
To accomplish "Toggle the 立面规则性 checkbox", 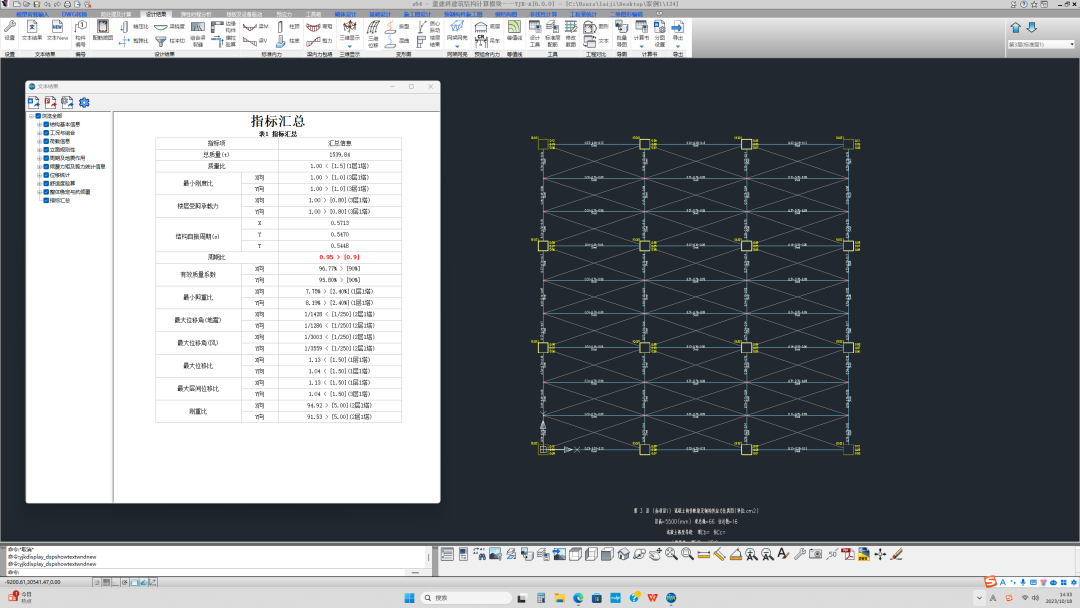I will [46, 149].
